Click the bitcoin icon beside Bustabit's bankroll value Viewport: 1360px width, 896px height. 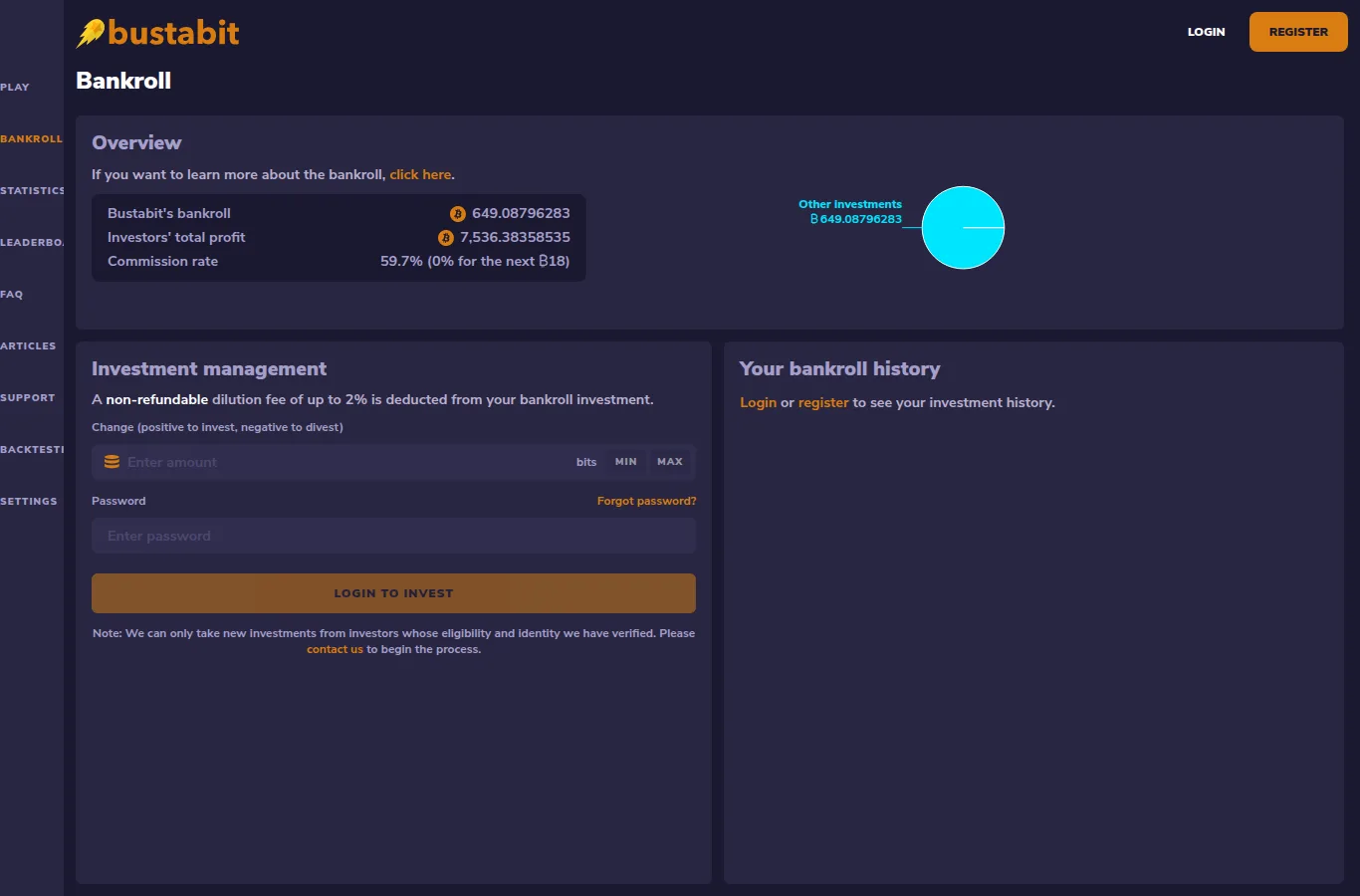click(458, 214)
